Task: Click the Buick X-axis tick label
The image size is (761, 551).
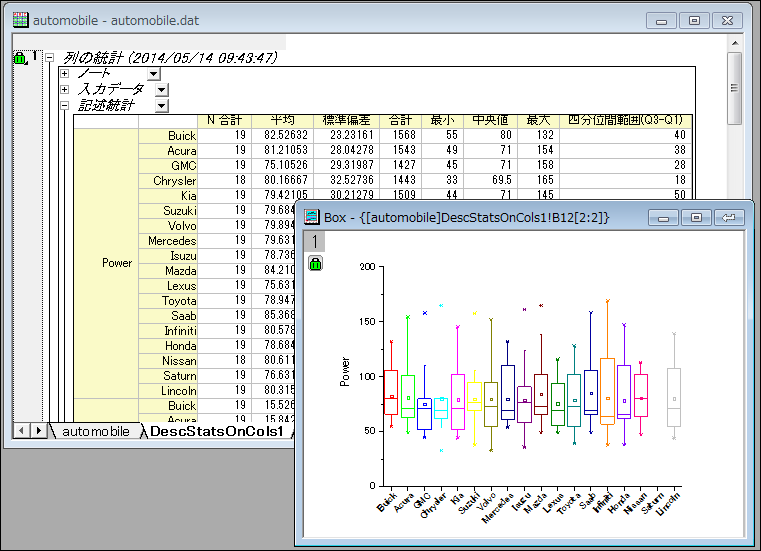Action: coord(386,502)
